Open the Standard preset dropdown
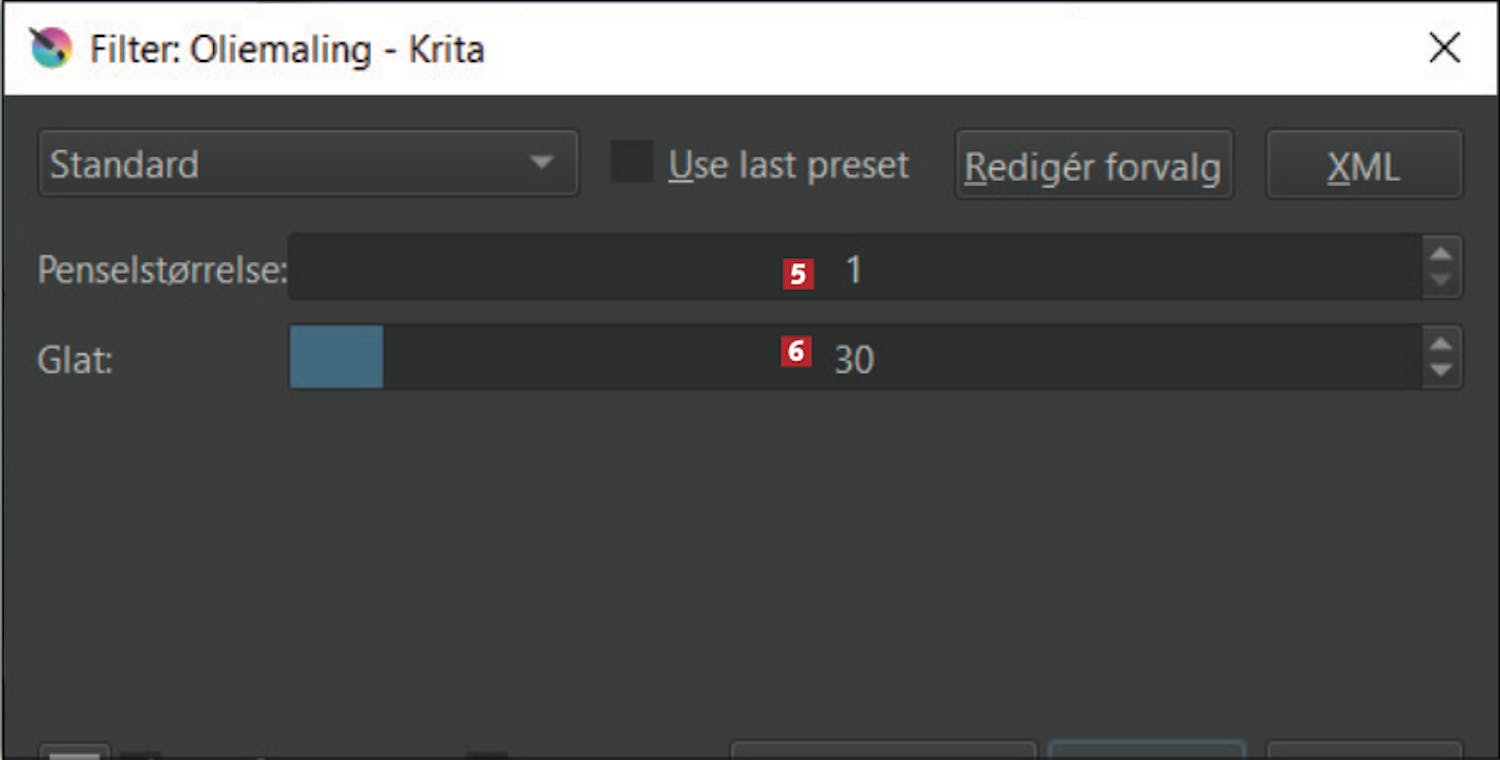The width and height of the screenshot is (1500, 760). (309, 163)
